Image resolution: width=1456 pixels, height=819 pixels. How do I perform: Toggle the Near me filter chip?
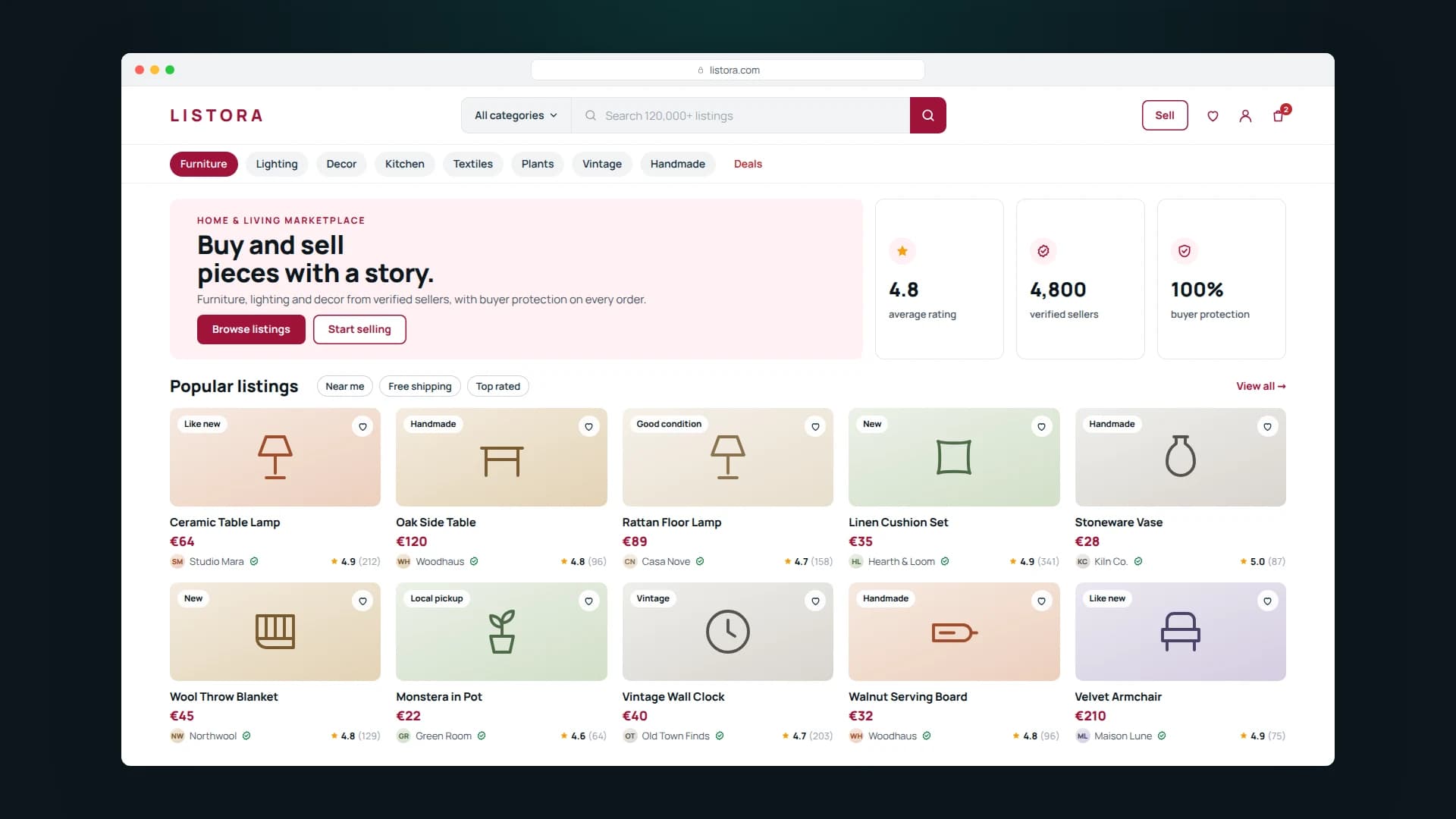[x=345, y=386]
